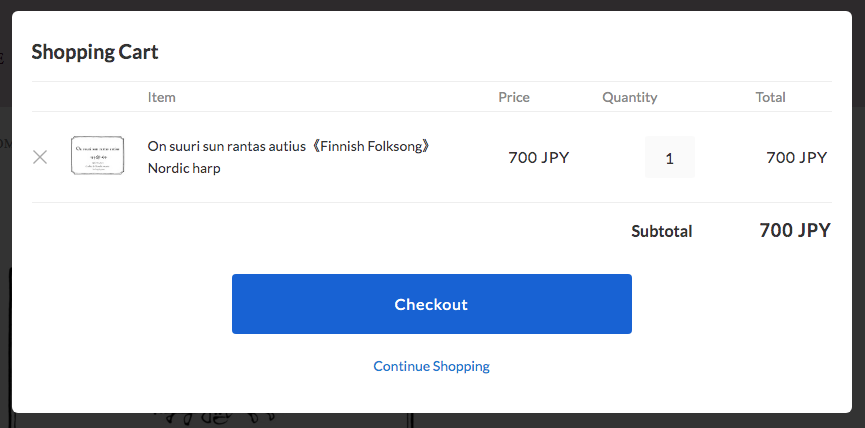Click the Quantity column header
The height and width of the screenshot is (428, 865).
[629, 97]
